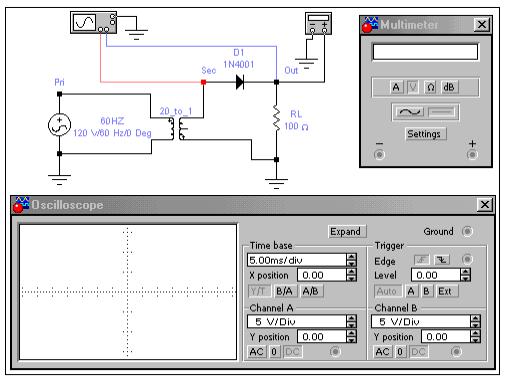Adjust the trigger Level spinner
This screenshot has height=380, width=505.
pos(465,275)
